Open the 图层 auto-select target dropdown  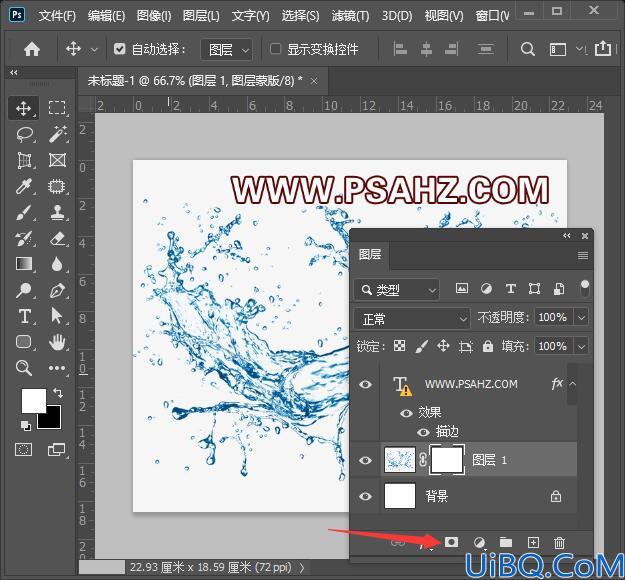tap(226, 50)
